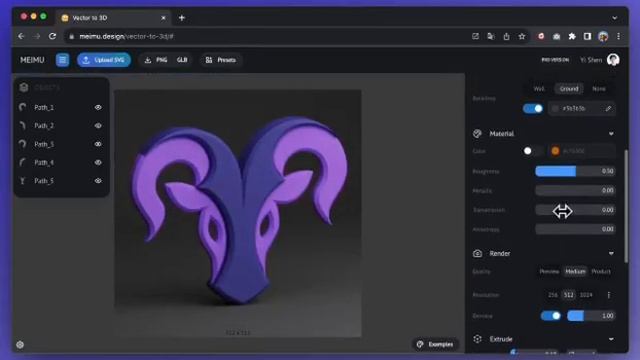Open a new browser tab
640x360 pixels.
(x=182, y=18)
